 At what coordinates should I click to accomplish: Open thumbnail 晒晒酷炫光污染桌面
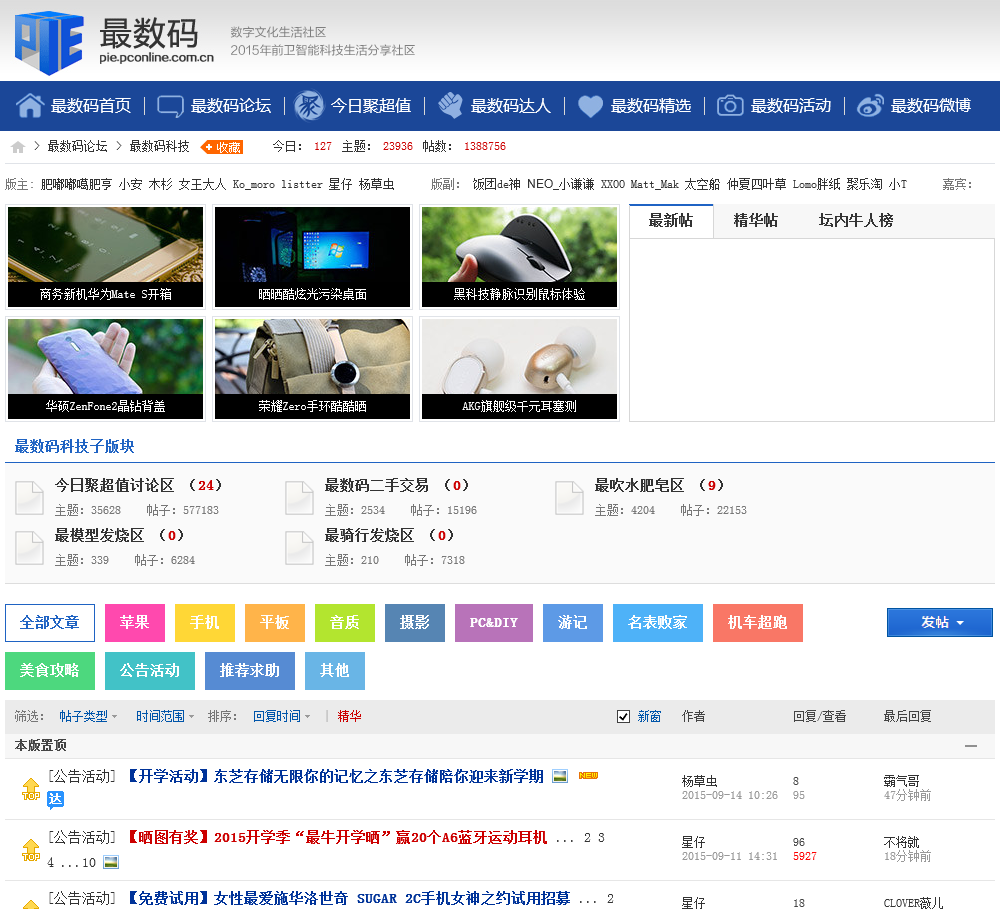pos(312,257)
